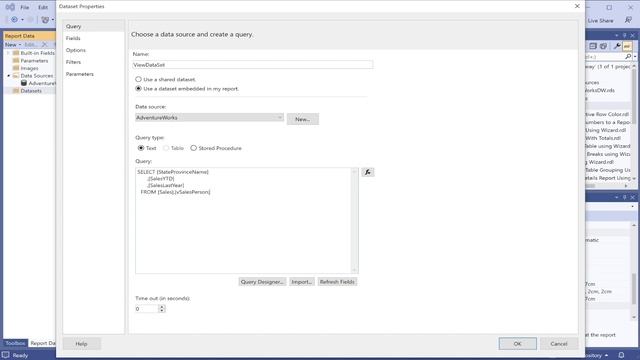Switch to the Parameters page in dialog
640x360 pixels.
pos(93,74)
